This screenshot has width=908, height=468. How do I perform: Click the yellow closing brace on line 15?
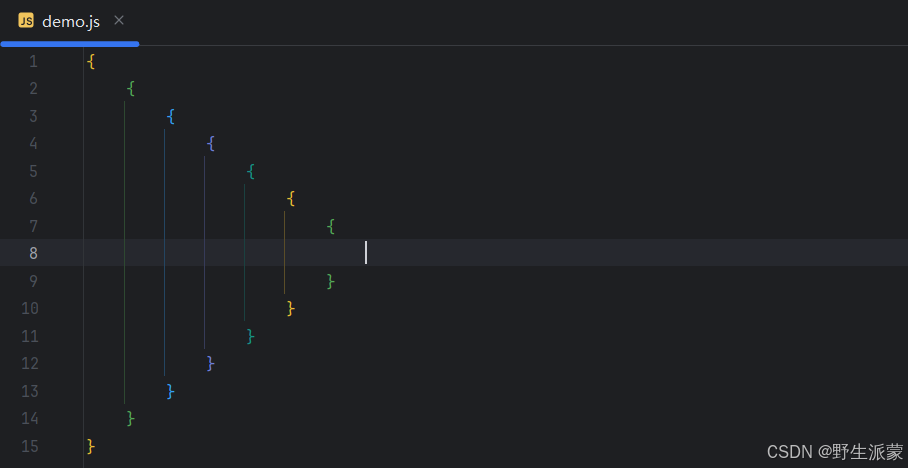[91, 447]
